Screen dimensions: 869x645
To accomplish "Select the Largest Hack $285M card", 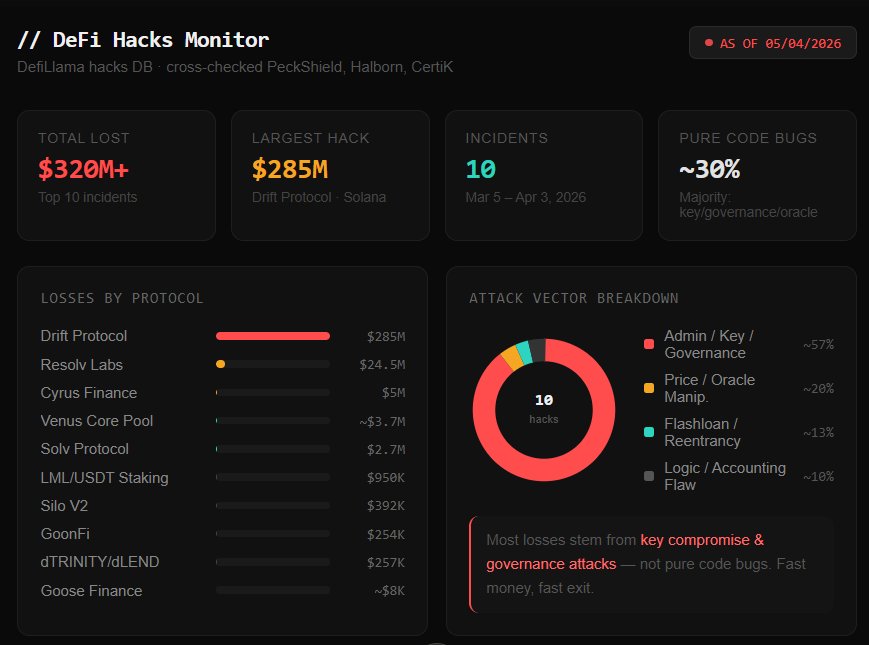I will (x=330, y=175).
